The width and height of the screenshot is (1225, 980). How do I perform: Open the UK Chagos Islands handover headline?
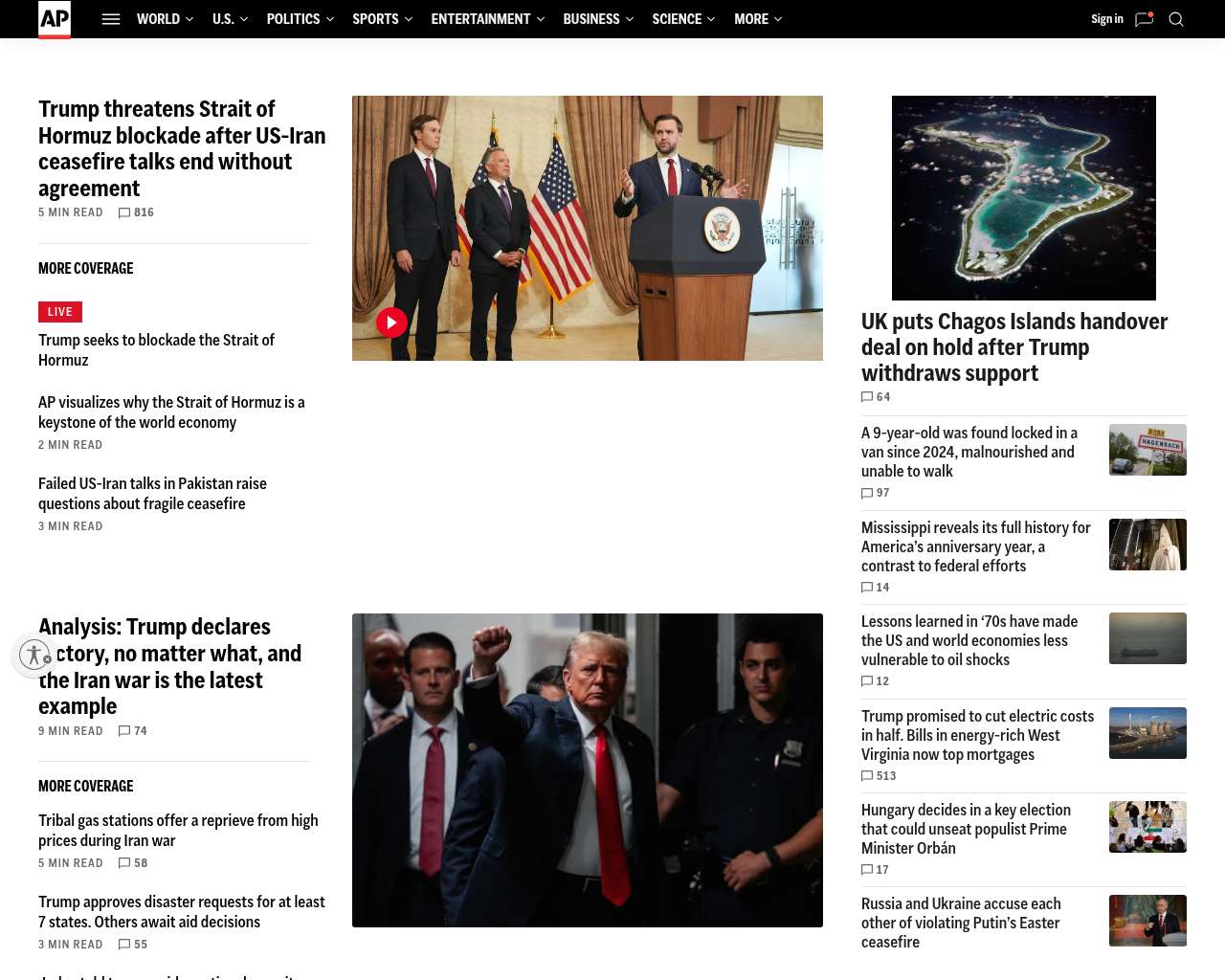click(x=1014, y=347)
